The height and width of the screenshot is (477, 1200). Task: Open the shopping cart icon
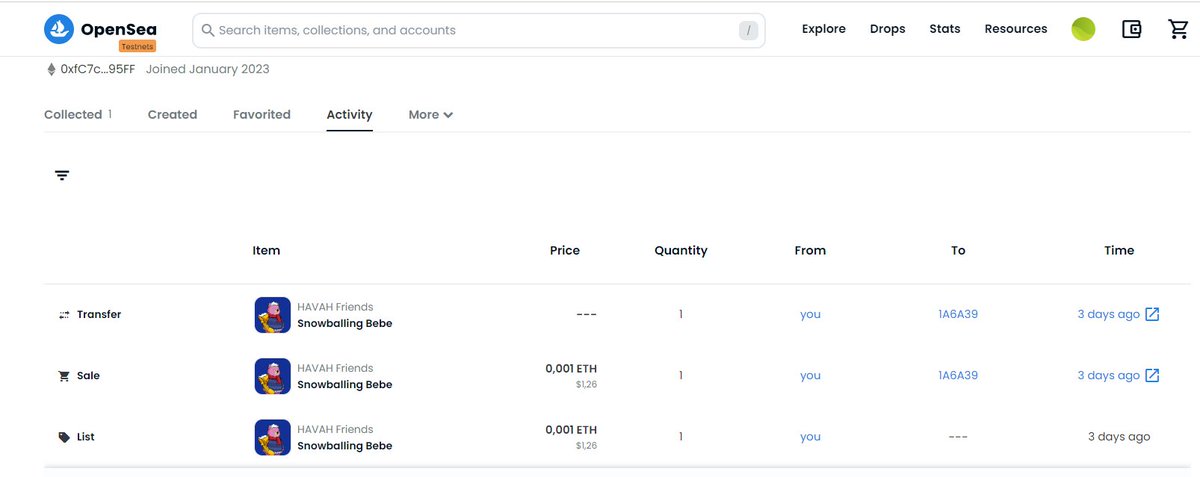point(1178,29)
